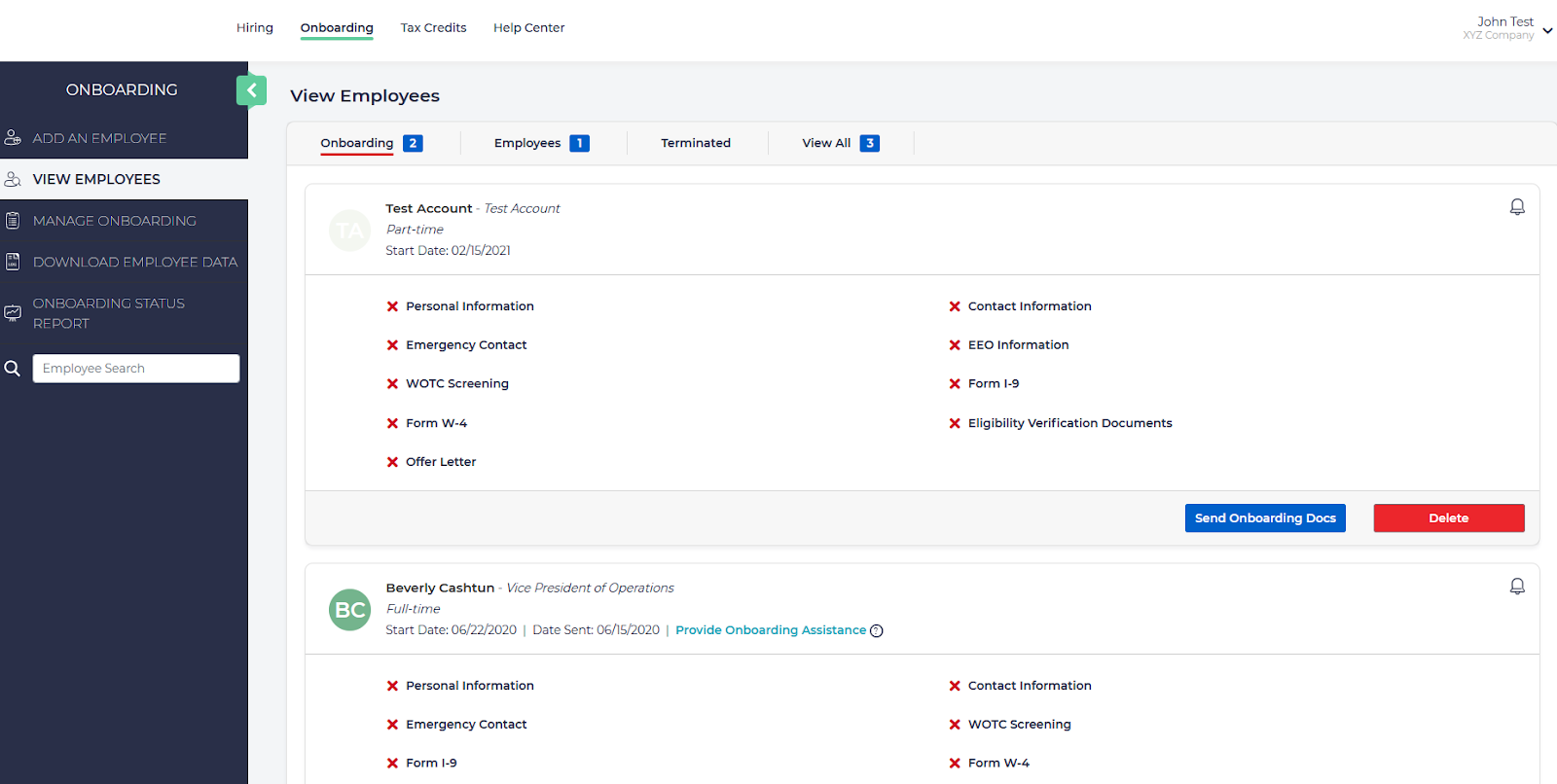Open the Hiring menu

point(254,28)
